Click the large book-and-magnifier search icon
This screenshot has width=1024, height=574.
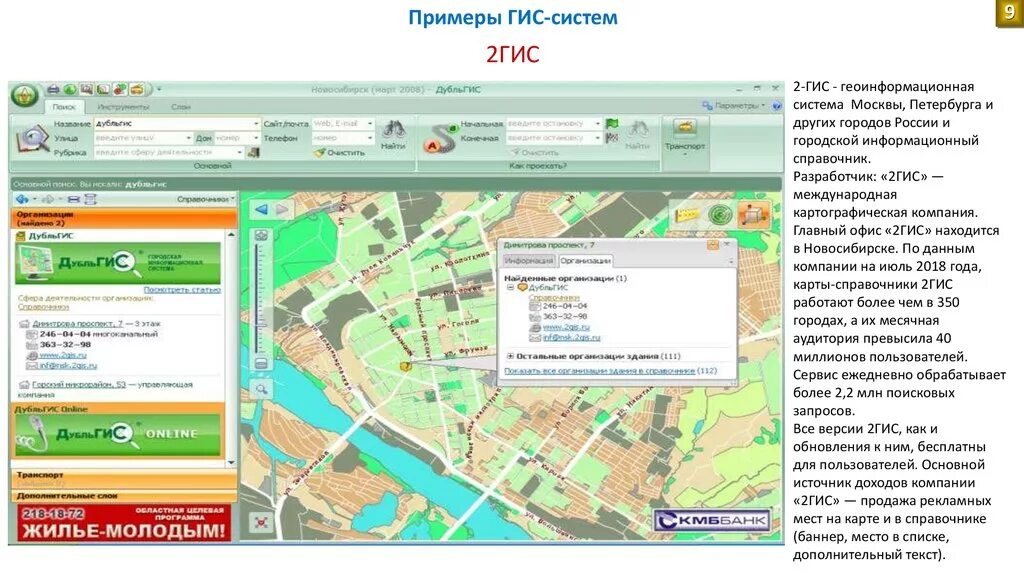[32, 138]
